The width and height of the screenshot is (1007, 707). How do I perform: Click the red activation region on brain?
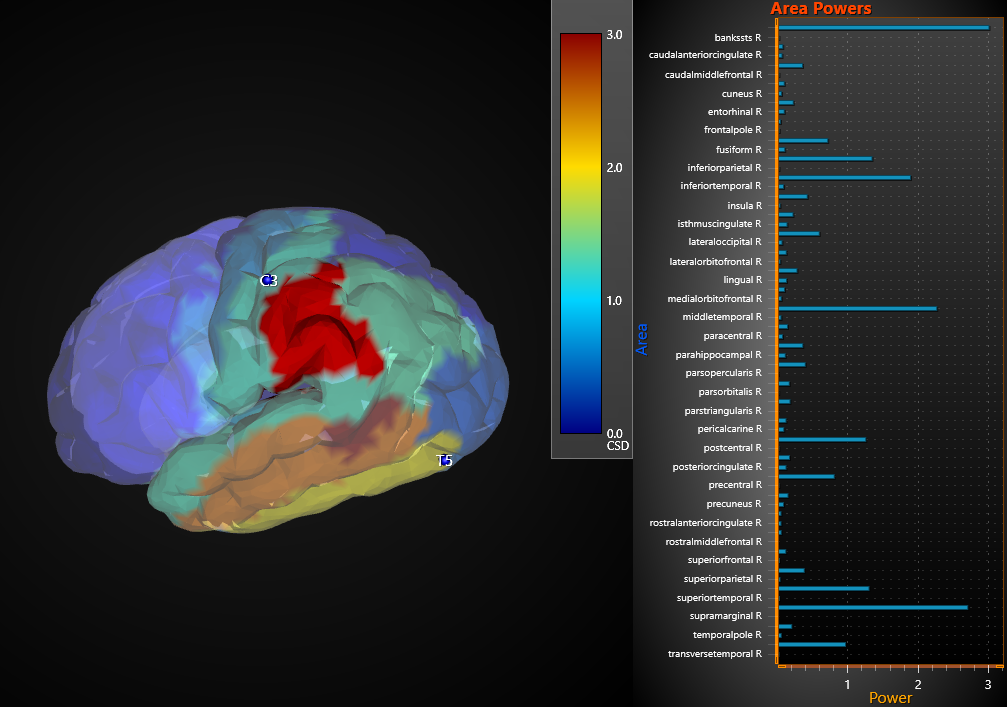tap(321, 327)
